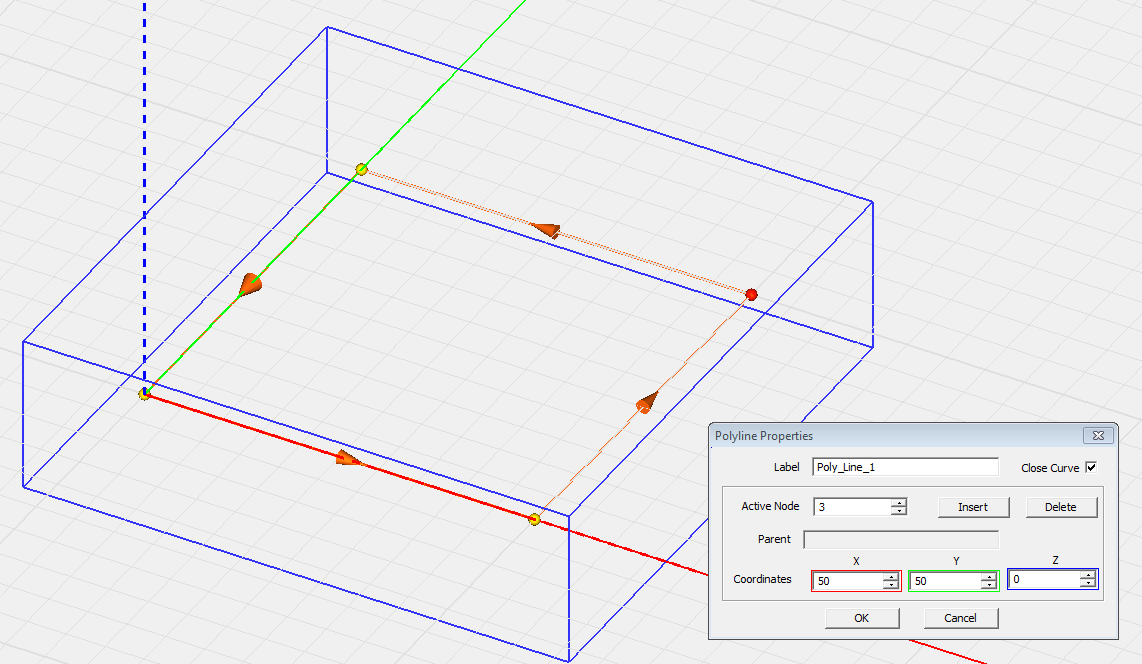Select the yellow node at the origin
Screen dimensions: 1142x664
[144, 394]
